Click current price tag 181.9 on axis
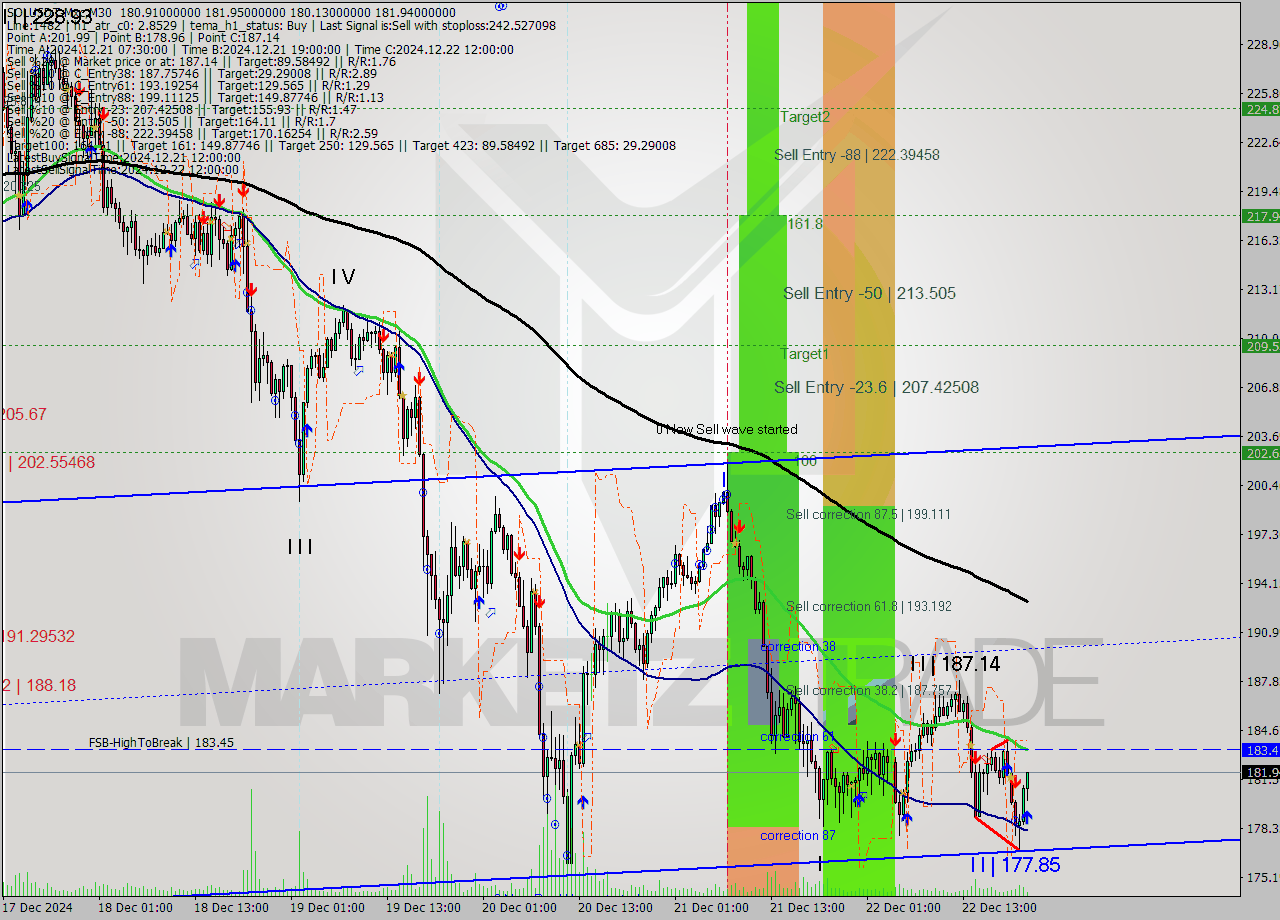This screenshot has width=1280, height=920. pyautogui.click(x=1260, y=772)
